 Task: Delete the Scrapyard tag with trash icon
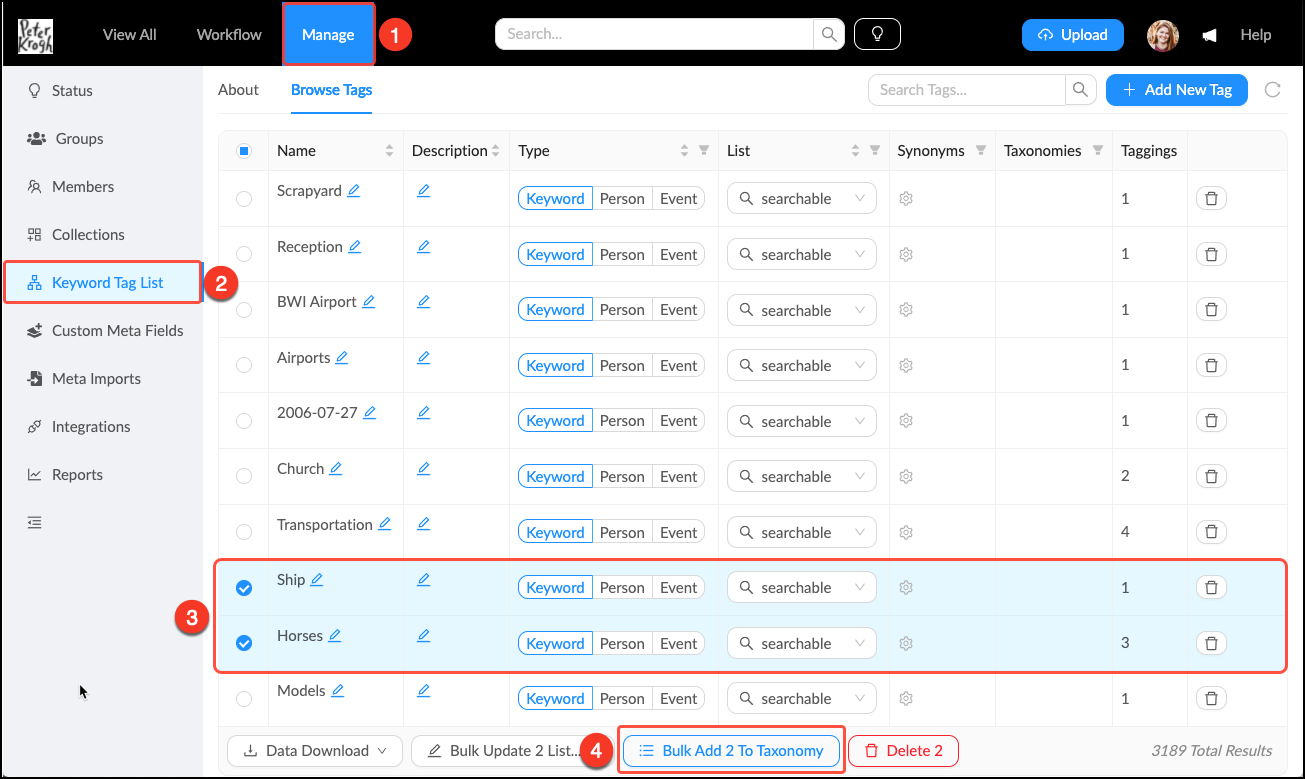pos(1211,198)
